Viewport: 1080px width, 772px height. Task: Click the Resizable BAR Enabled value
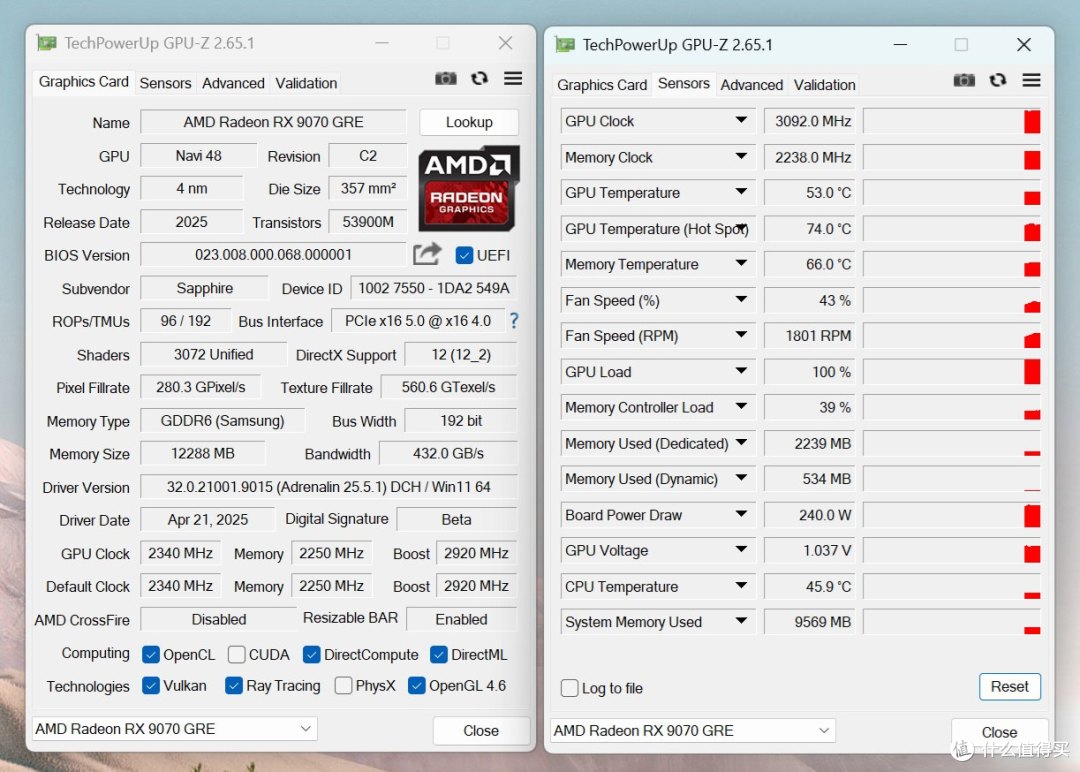[x=461, y=619]
